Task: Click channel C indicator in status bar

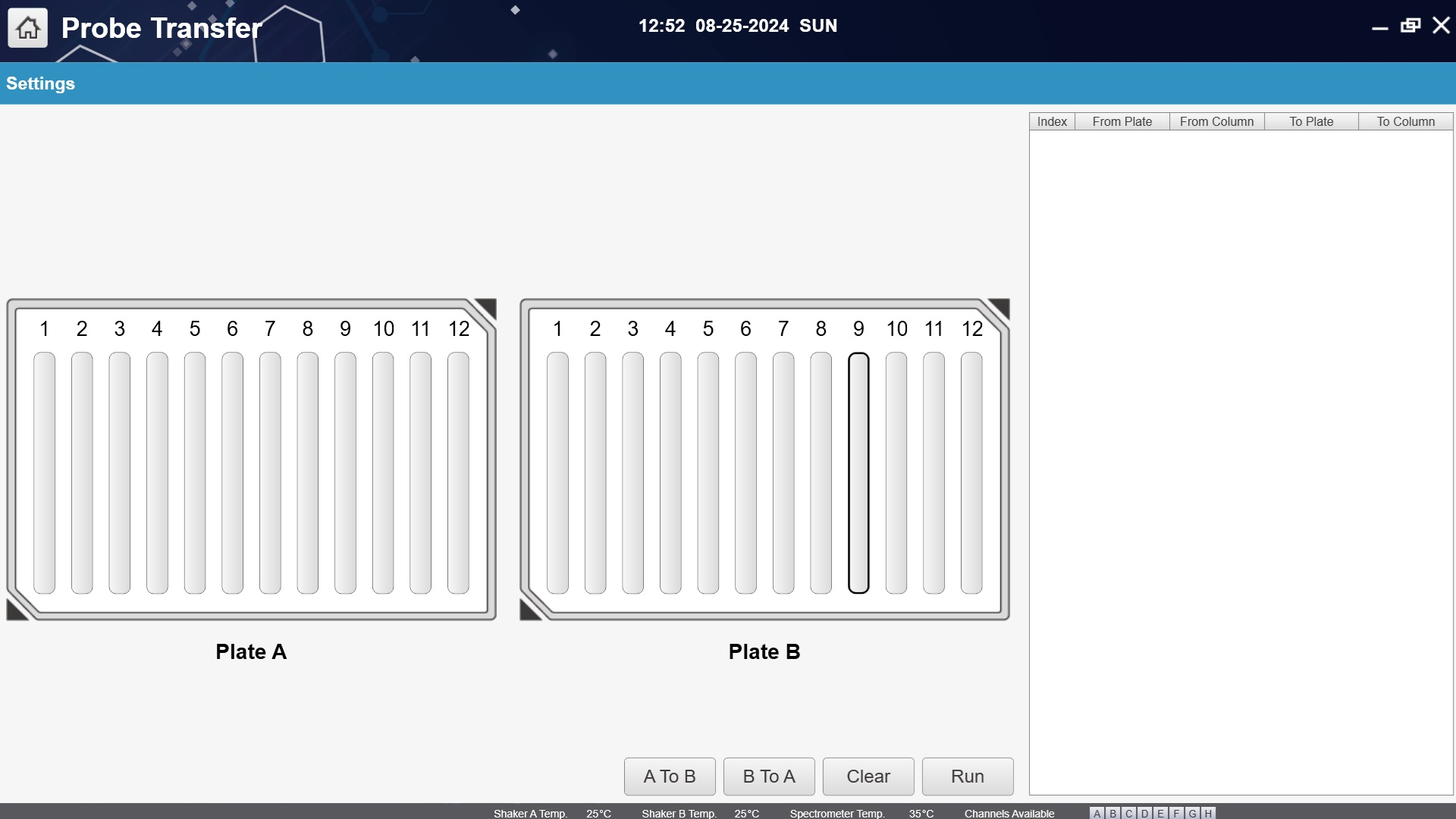Action: (1129, 813)
